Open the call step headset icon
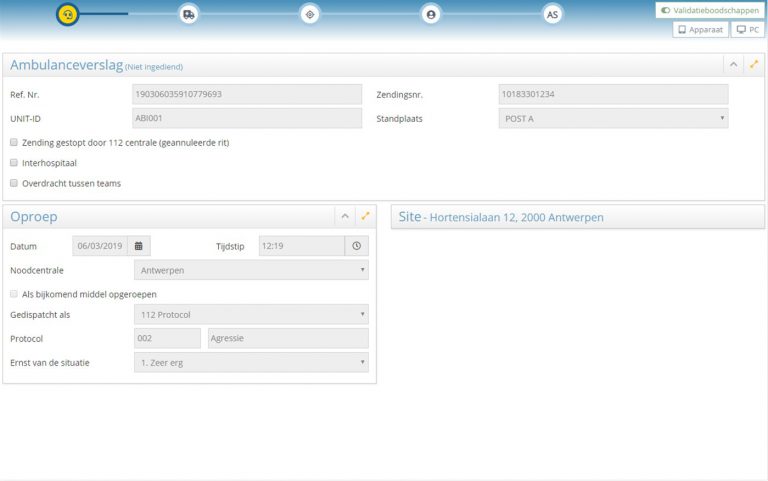768x481 pixels. click(68, 15)
